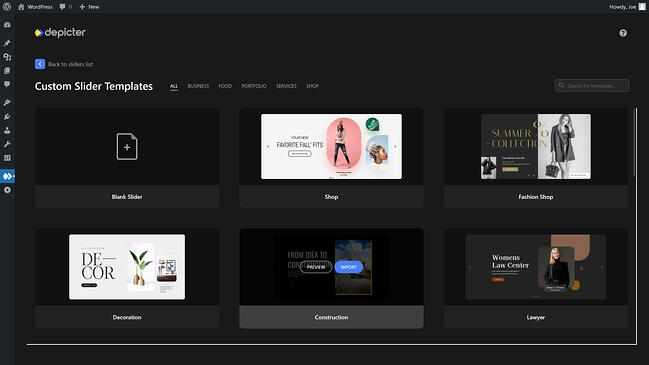Create a Blank Slider with the plus-file icon
Screen dimensions: 649x365
(127, 146)
